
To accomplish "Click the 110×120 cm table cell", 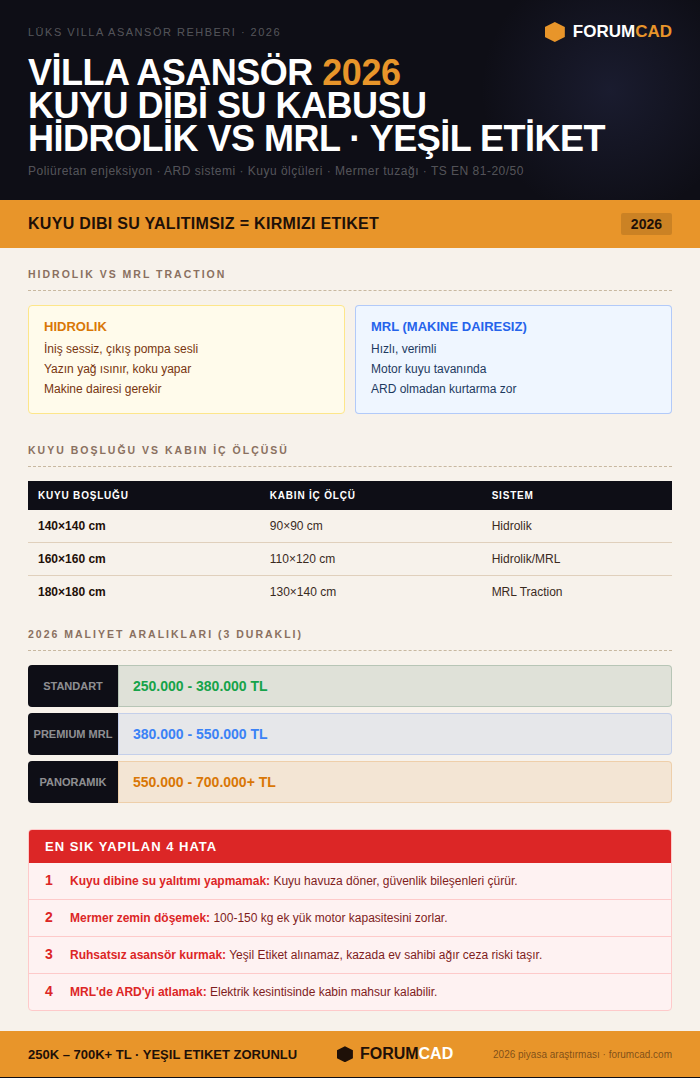I will coord(303,559).
